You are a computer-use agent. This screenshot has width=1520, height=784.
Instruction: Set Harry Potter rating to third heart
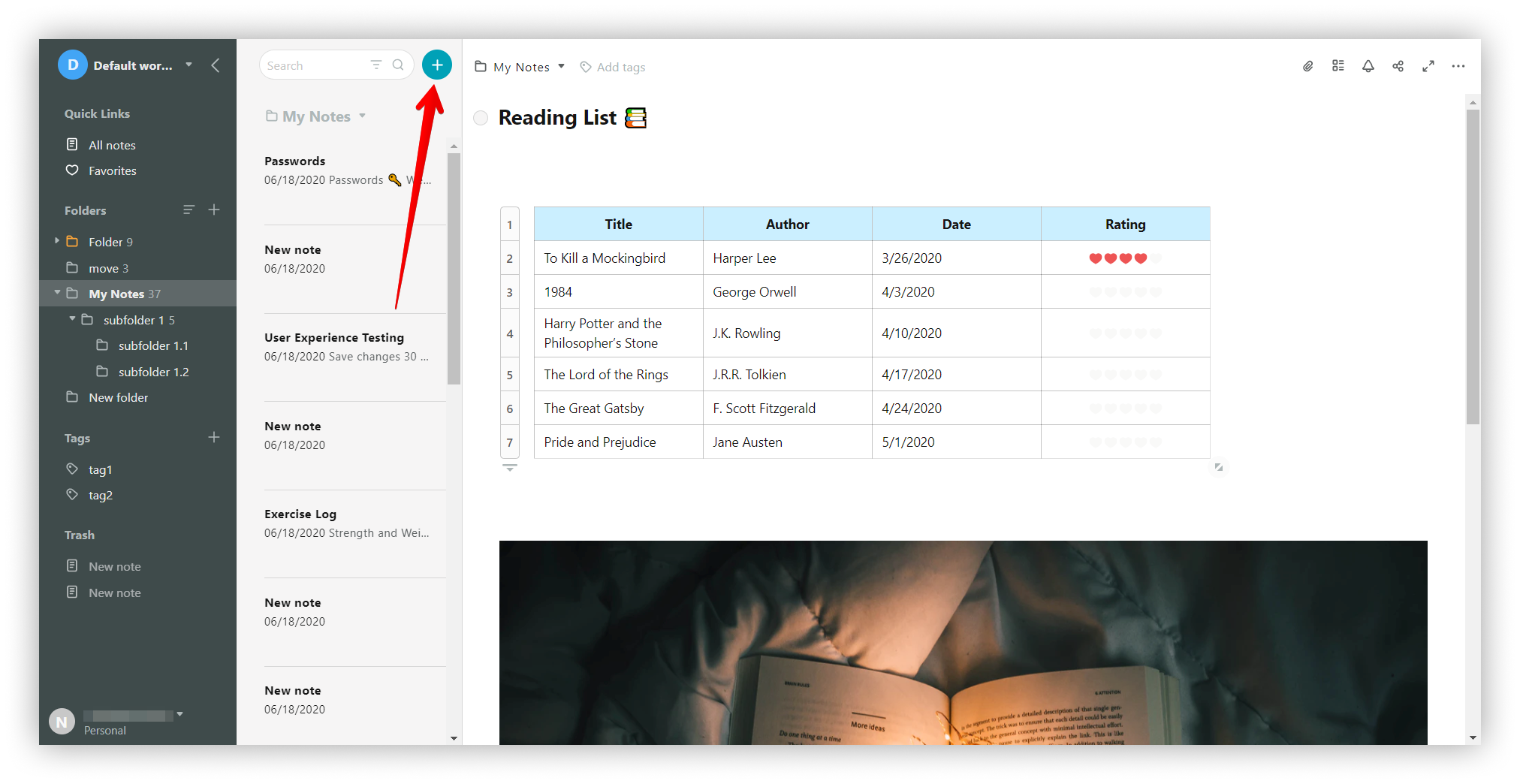click(x=1125, y=333)
